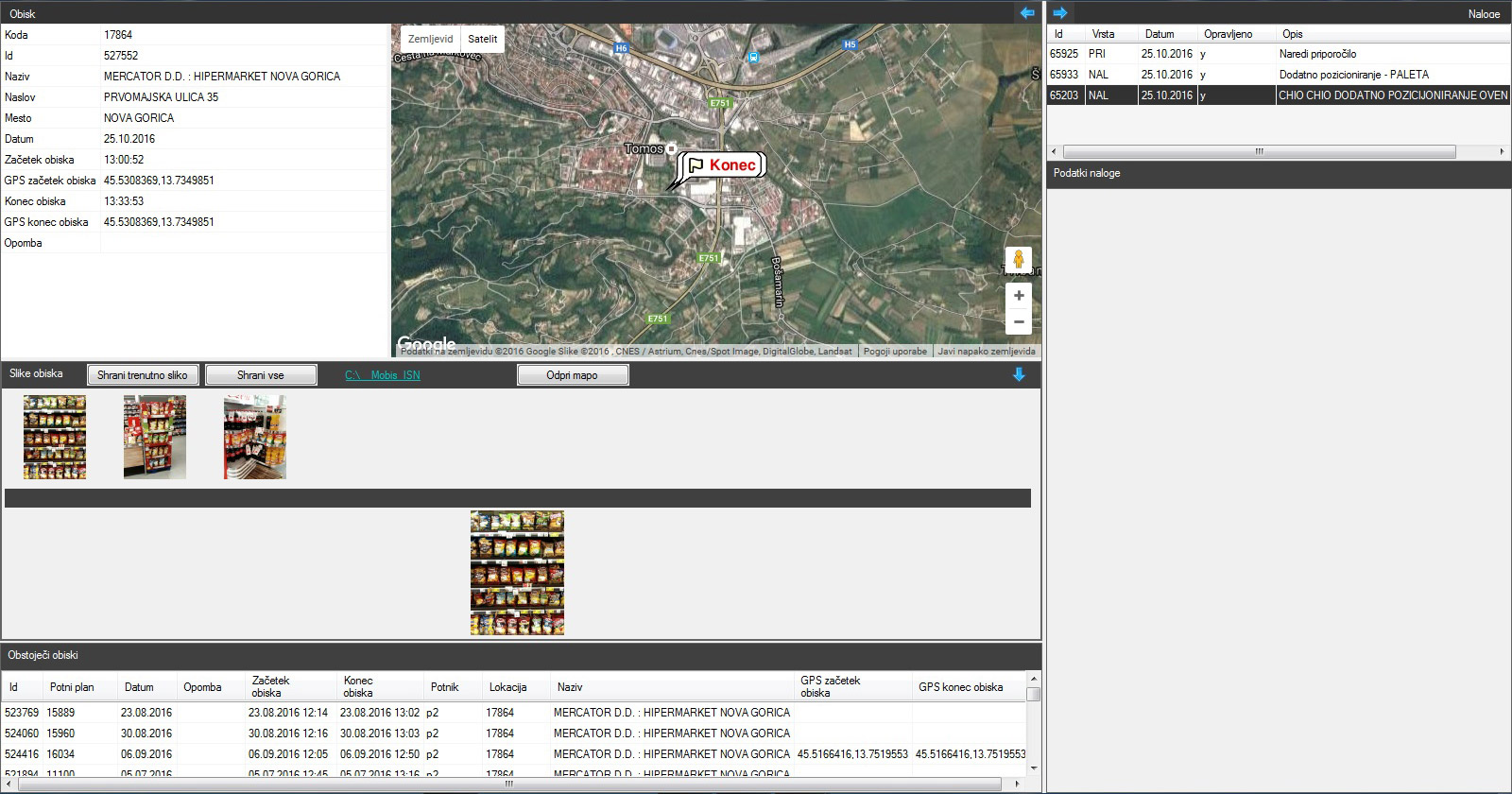Select the first shelf photo thumbnail
This screenshot has height=794, width=1512.
55,437
